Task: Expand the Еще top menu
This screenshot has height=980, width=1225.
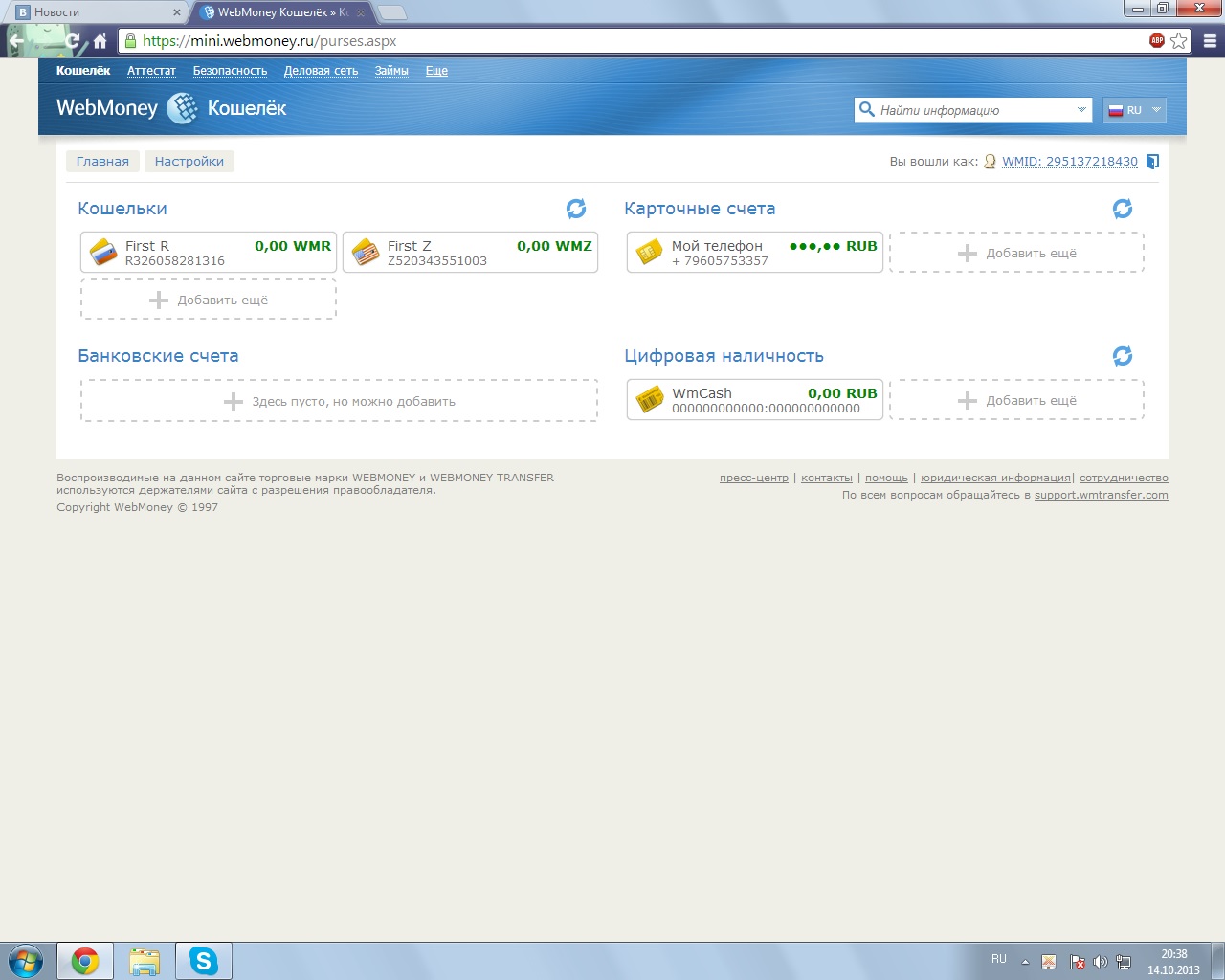Action: tap(436, 71)
